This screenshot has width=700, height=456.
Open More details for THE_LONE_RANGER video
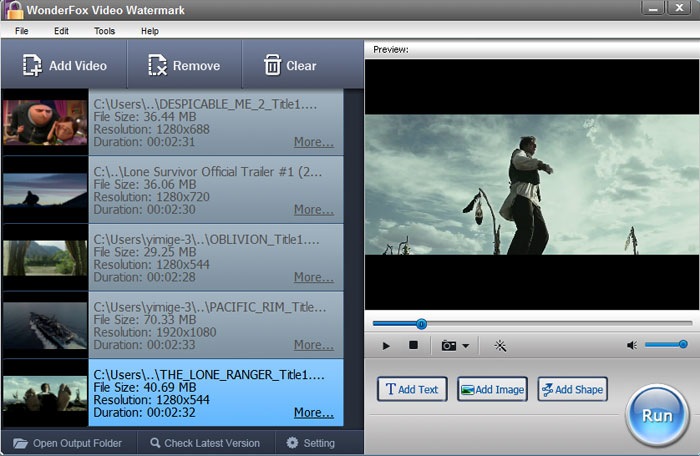(x=313, y=413)
